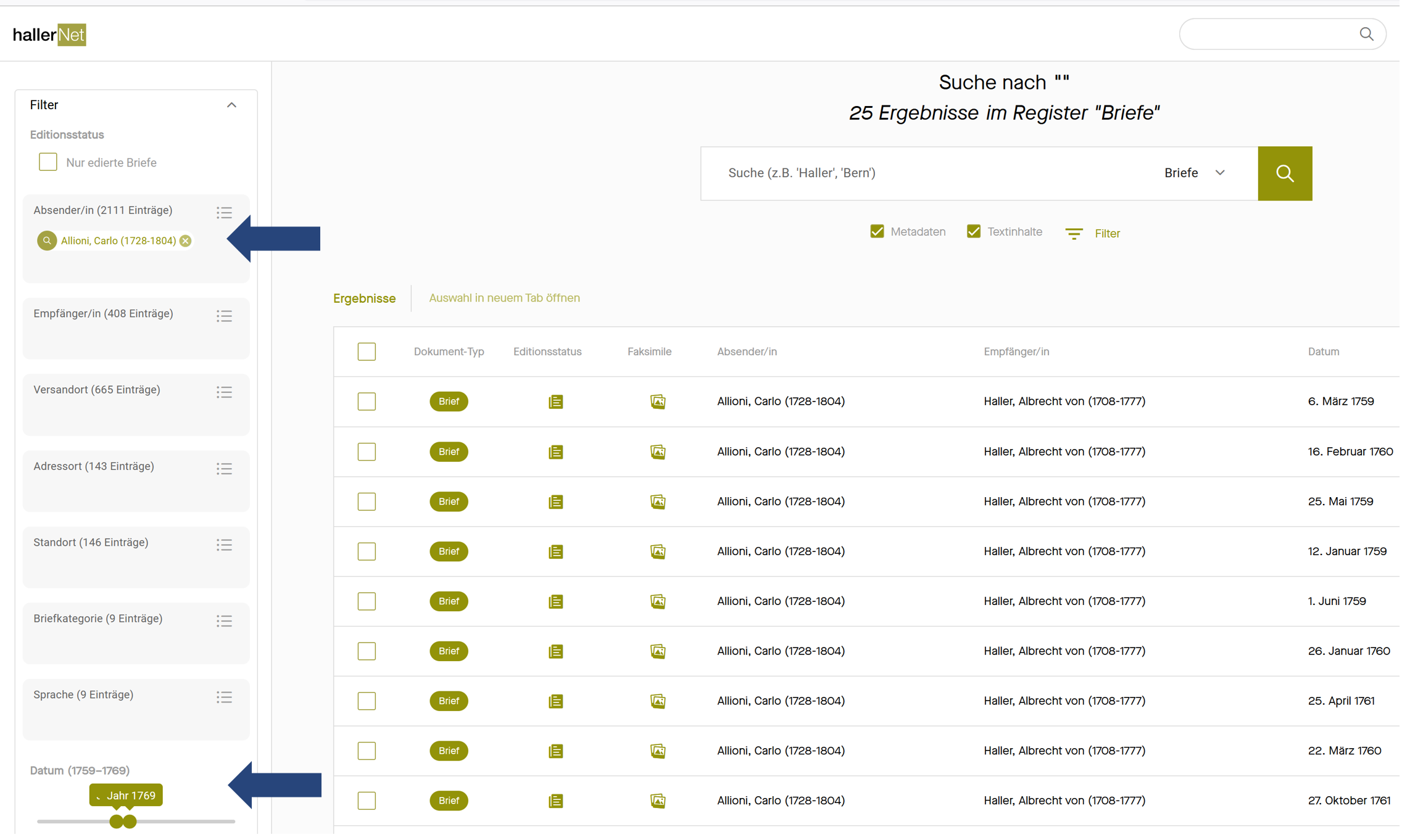Click the date range slider track
Image resolution: width=1402 pixels, height=840 pixels.
[x=136, y=823]
